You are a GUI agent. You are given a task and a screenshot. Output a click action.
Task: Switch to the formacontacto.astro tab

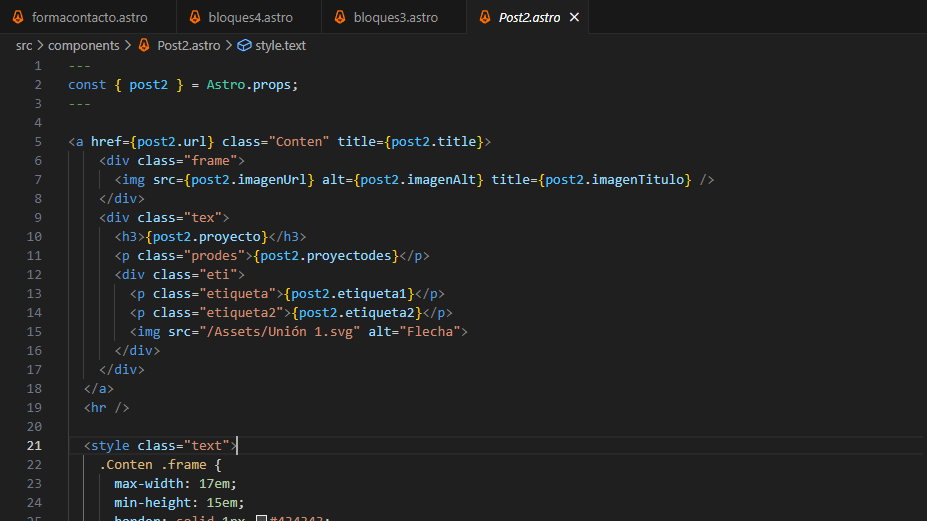point(91,18)
